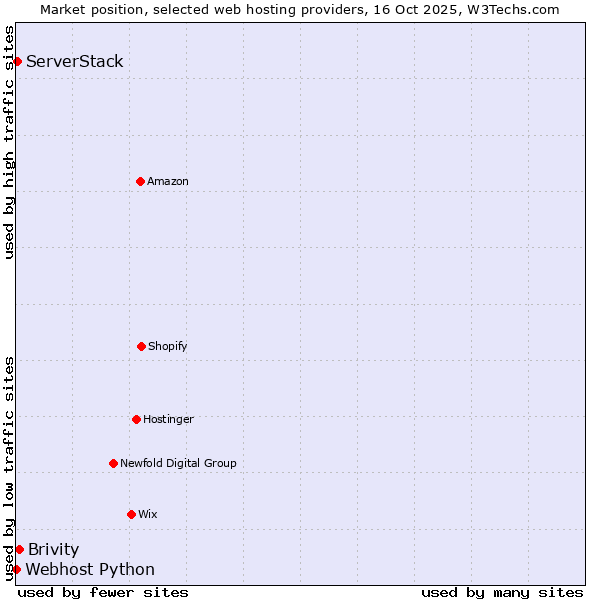Click the red marker next to Amazon
Image resolution: width=600 pixels, height=600 pixels.
tap(140, 181)
